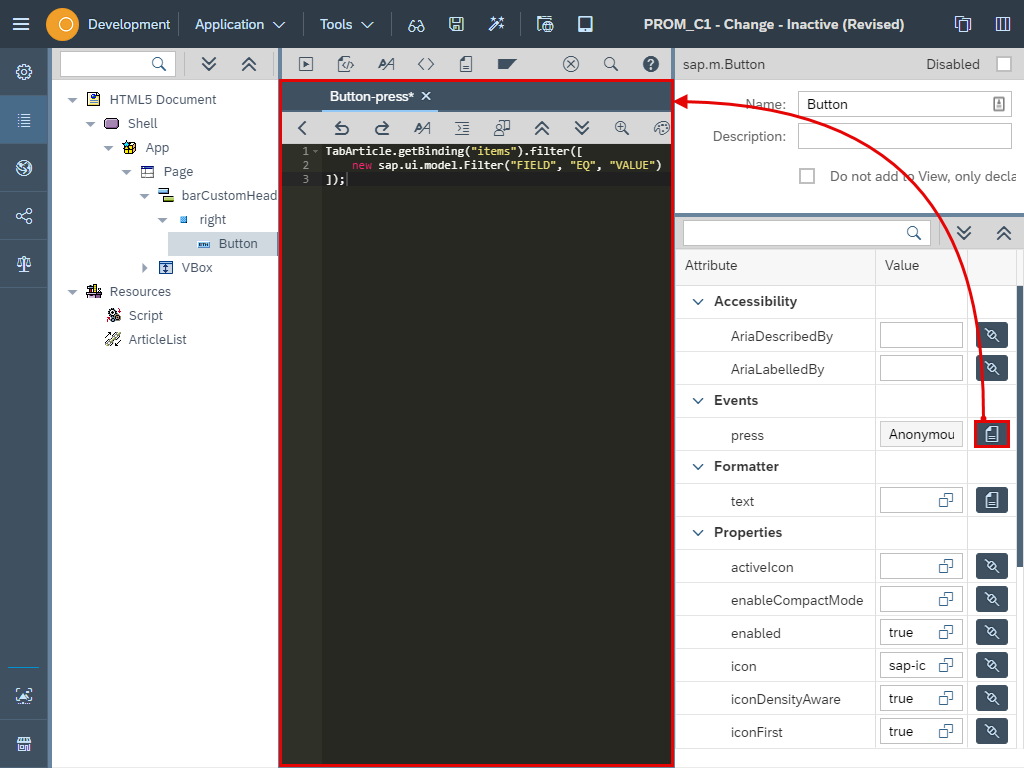This screenshot has width=1024, height=768.
Task: Open the preview glasses icon in the header
Action: coord(416,24)
